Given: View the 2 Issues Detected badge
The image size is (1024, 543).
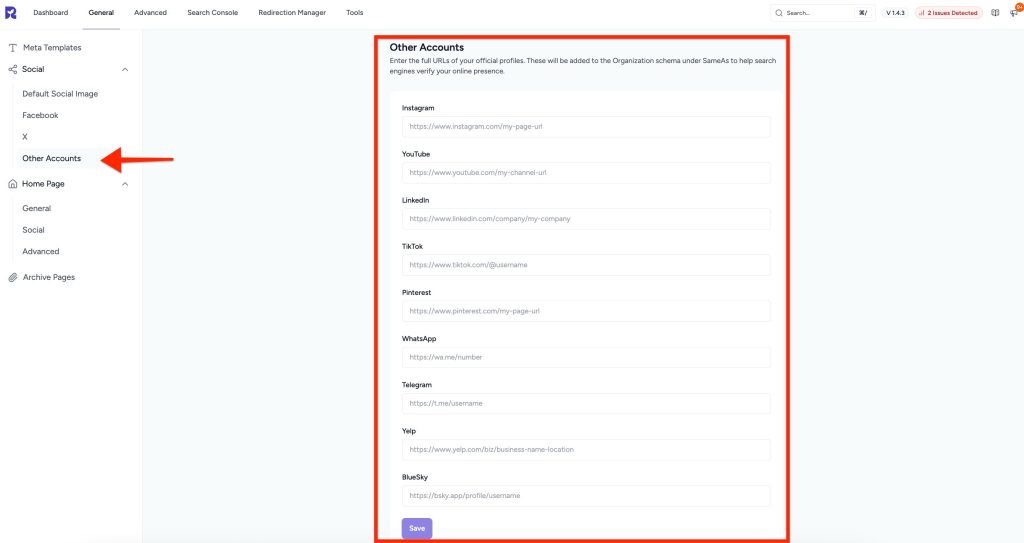Looking at the screenshot, I should pyautogui.click(x=949, y=13).
